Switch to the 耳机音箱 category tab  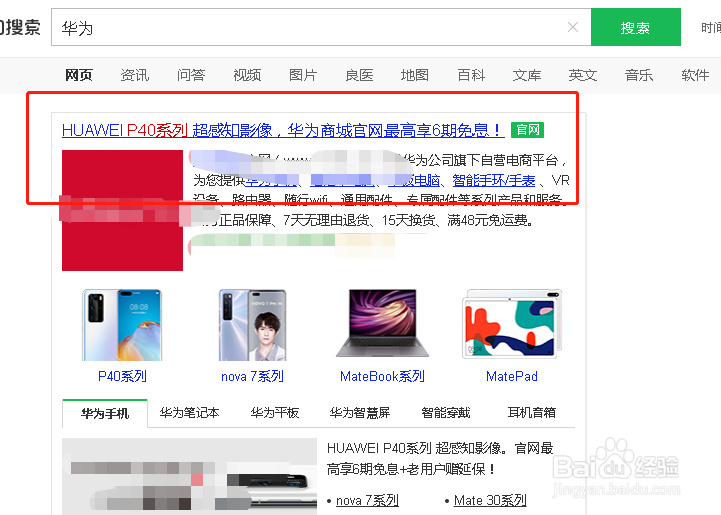pyautogui.click(x=532, y=413)
